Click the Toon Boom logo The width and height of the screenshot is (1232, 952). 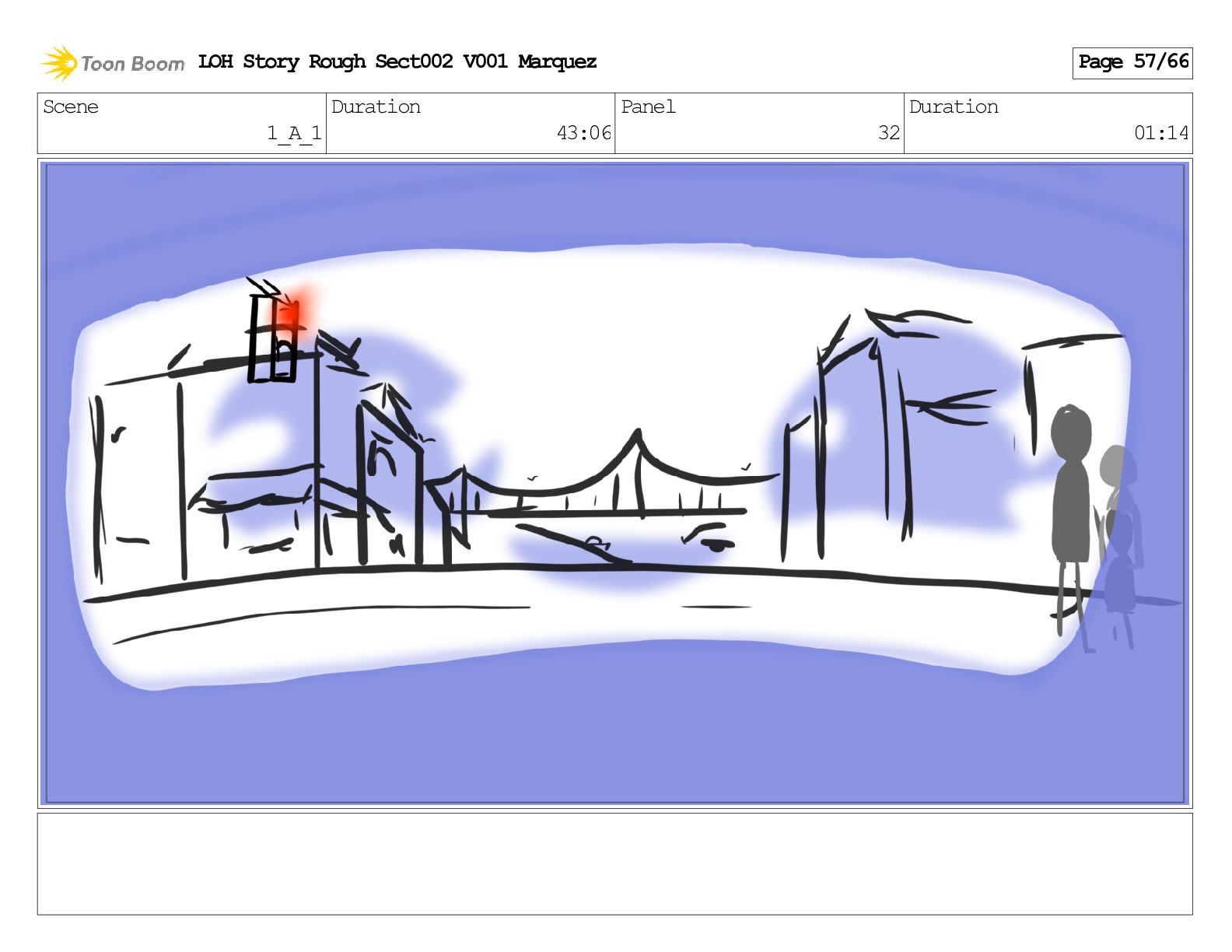113,63
